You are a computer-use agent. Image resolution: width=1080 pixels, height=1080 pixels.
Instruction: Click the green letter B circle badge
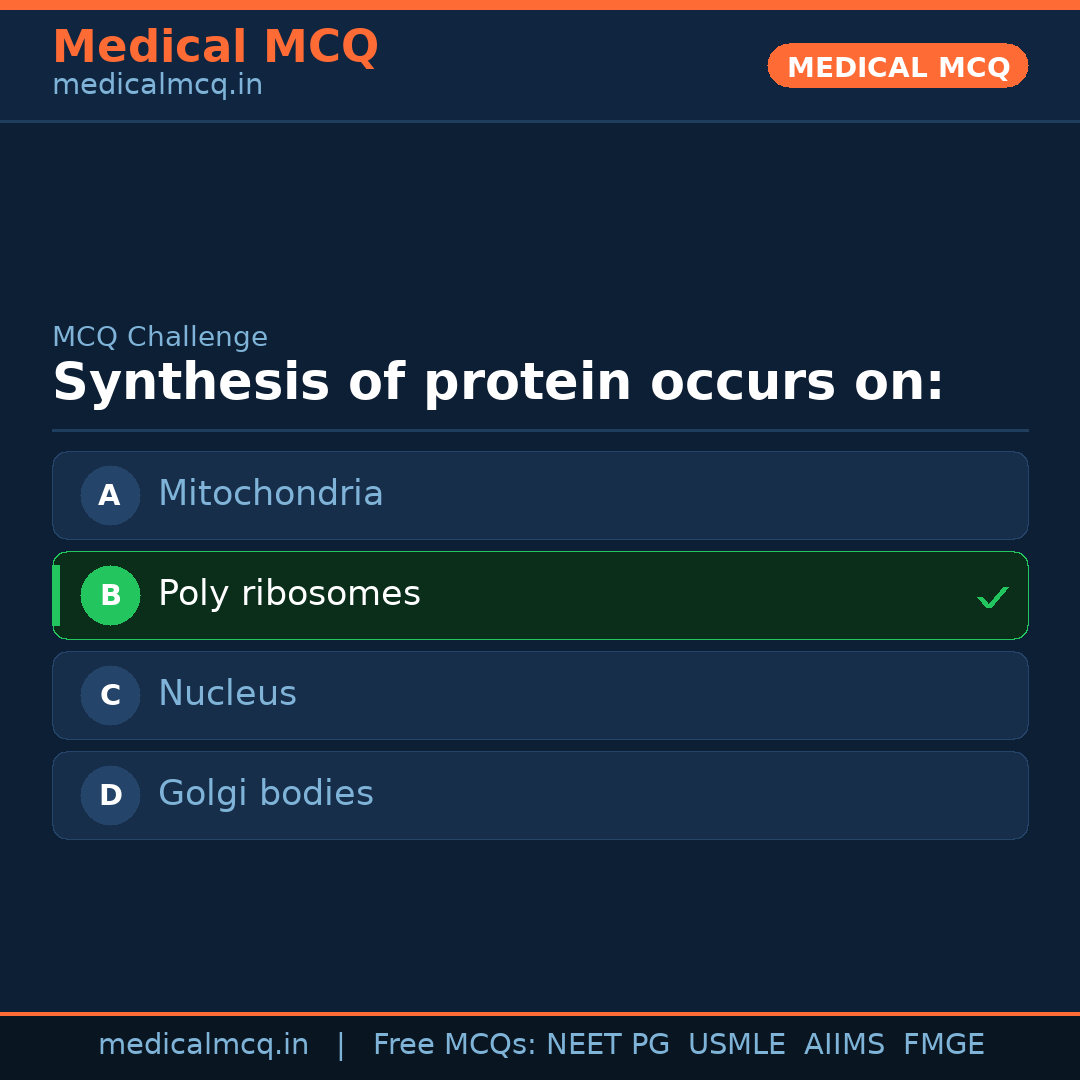click(110, 595)
